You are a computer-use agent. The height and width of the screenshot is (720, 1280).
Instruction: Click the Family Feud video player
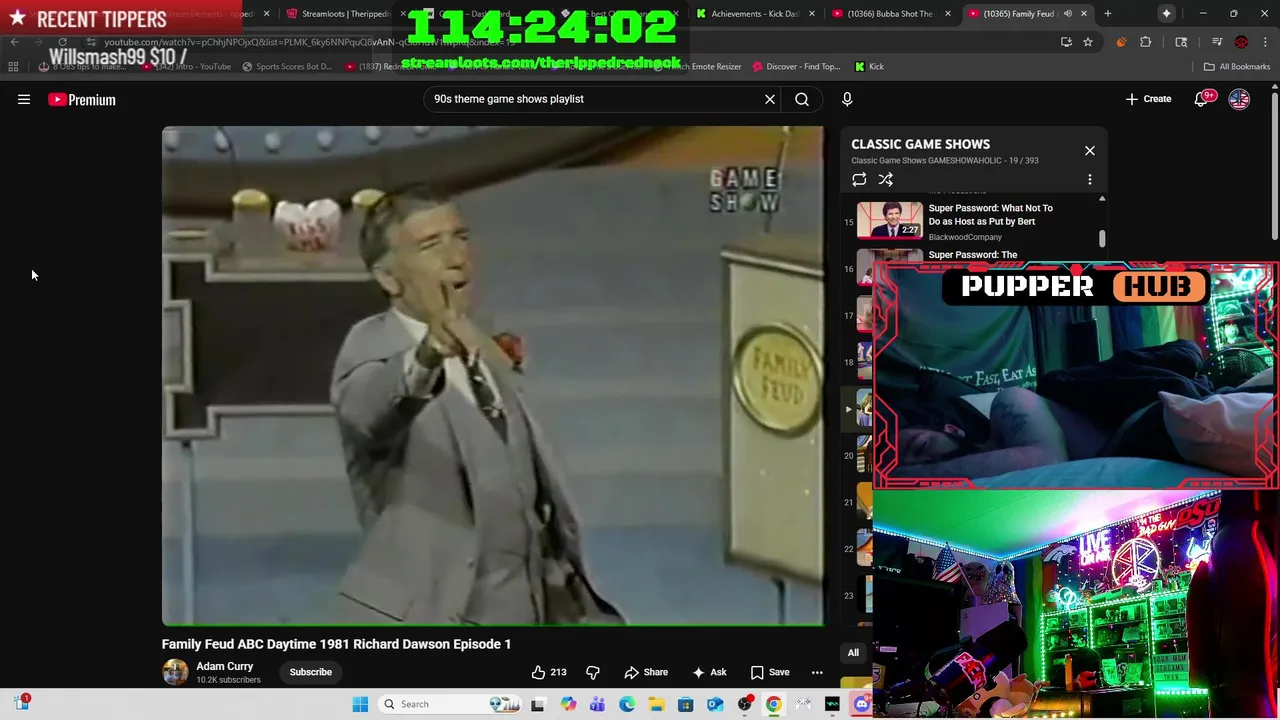pos(493,376)
